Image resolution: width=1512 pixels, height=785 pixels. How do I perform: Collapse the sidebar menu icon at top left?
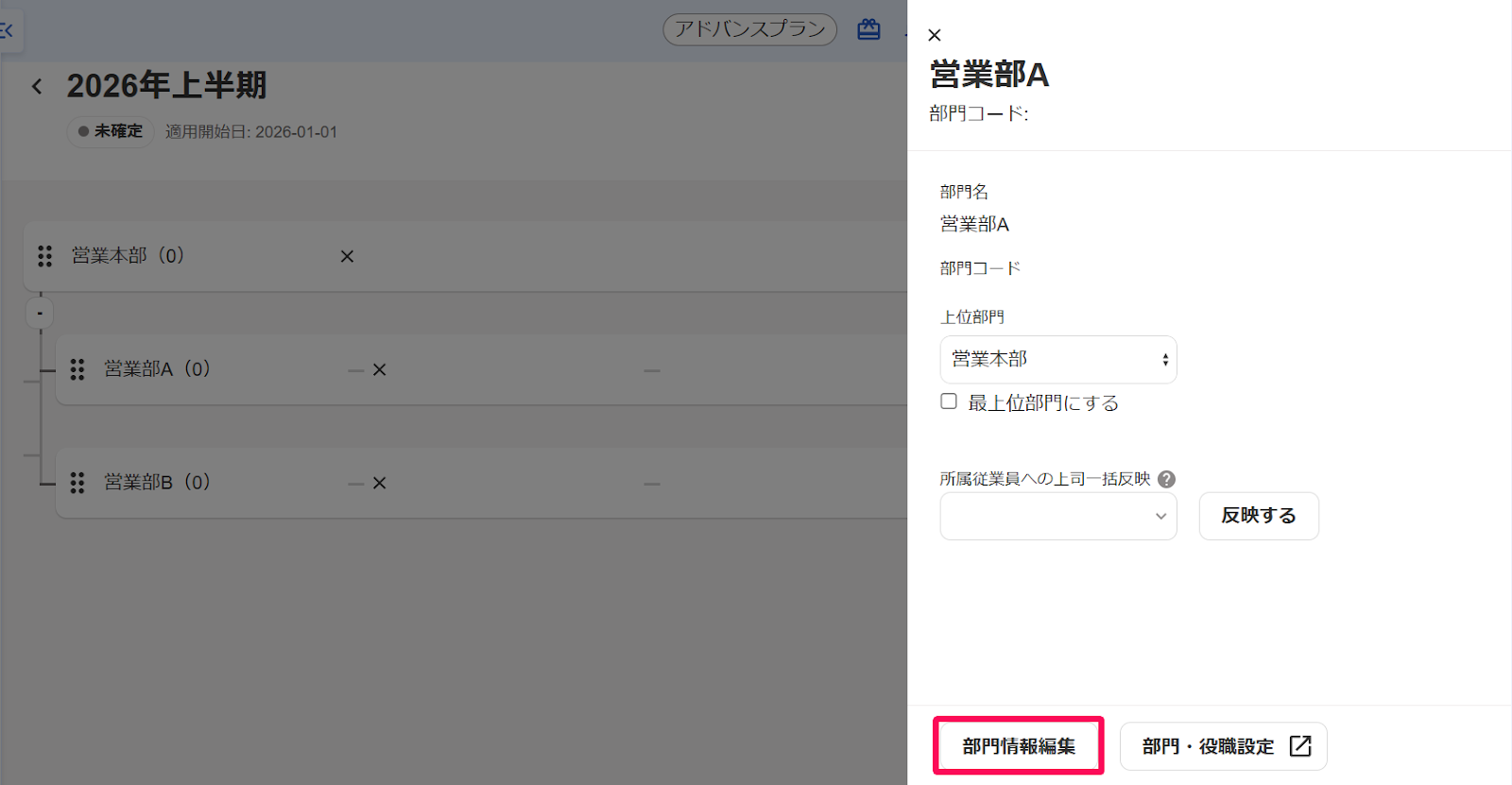click(x=8, y=31)
